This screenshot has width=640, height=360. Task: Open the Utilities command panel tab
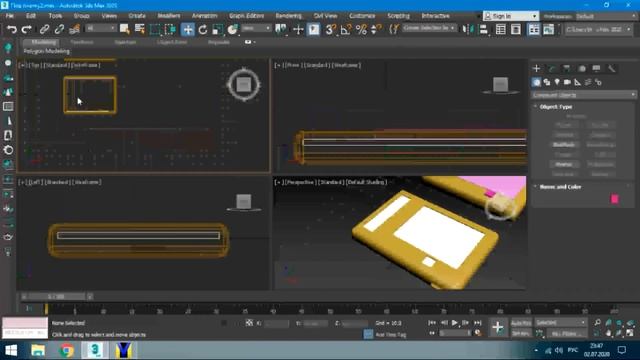coord(611,69)
